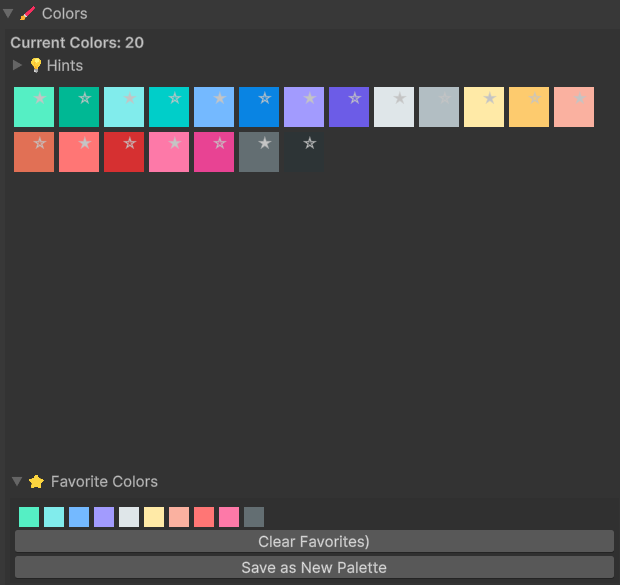This screenshot has height=585, width=620.
Task: Unstar the coral color in the second row
Action: [85, 143]
